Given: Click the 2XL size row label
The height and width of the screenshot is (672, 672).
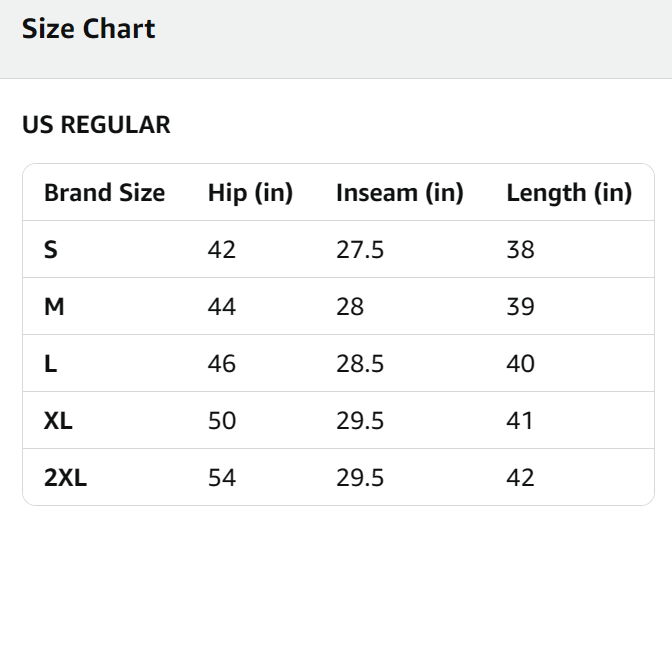Looking at the screenshot, I should (65, 478).
